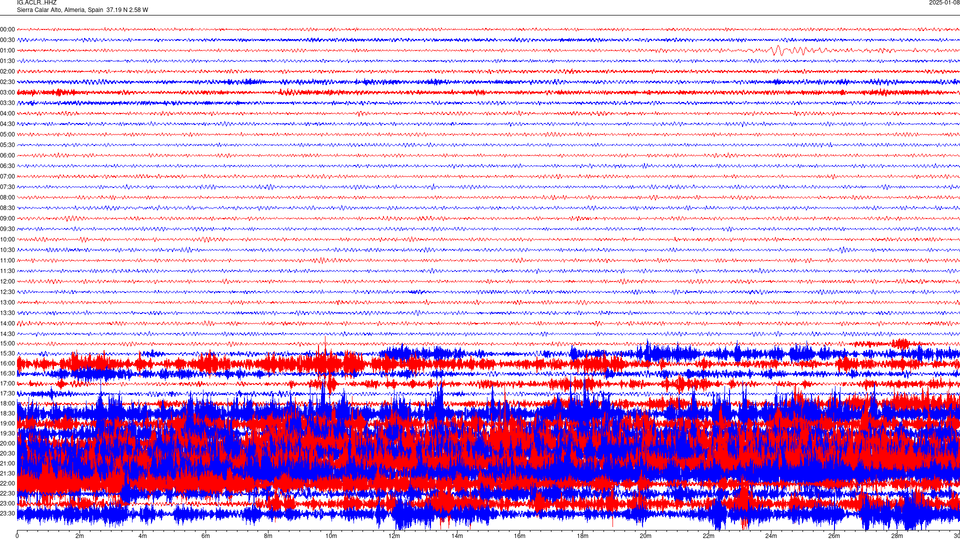Select the 13:30 trace label
Viewport: 960px width, 540px height.
(7, 313)
